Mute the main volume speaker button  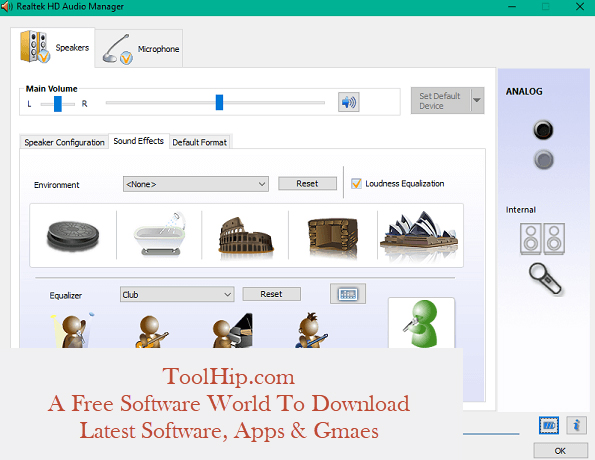tap(349, 102)
